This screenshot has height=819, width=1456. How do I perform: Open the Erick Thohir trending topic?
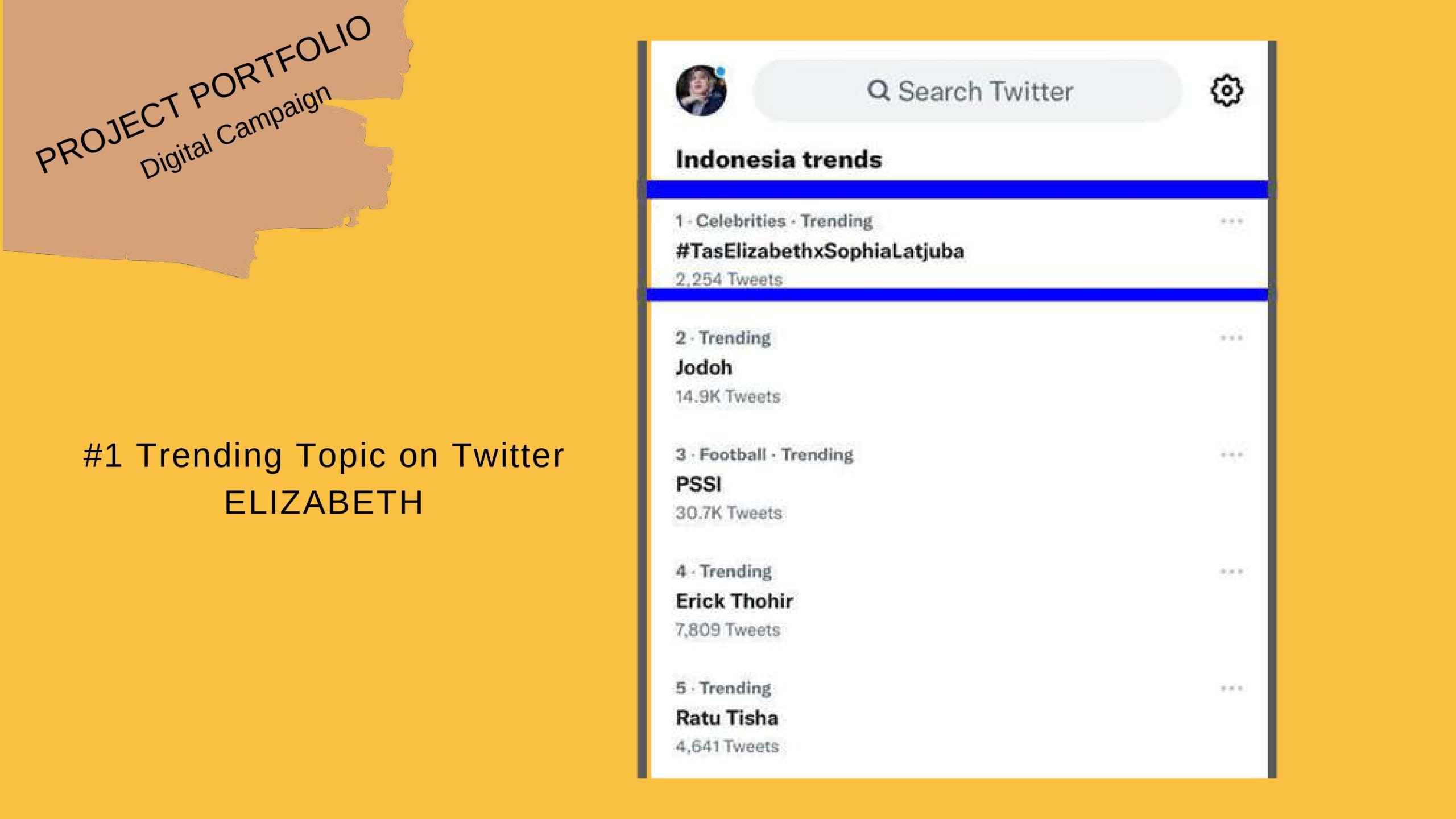pos(734,601)
